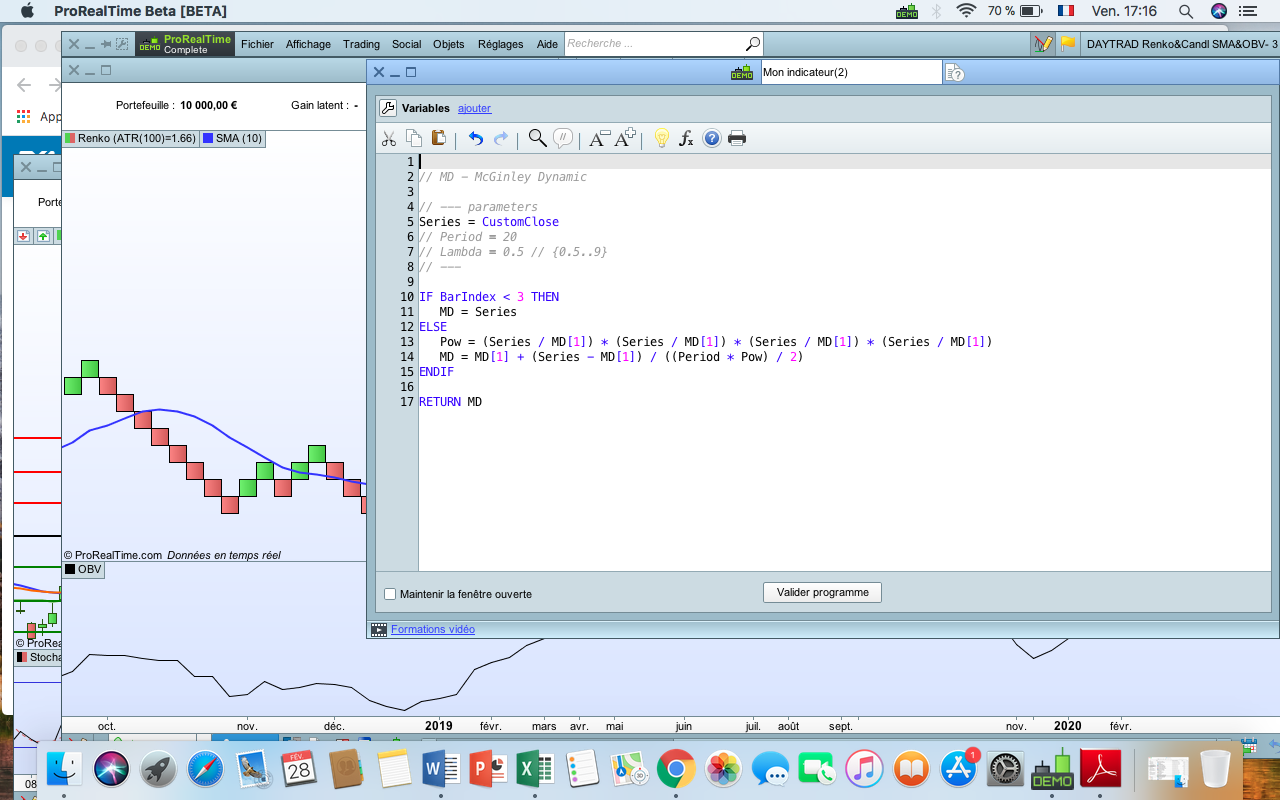Open the Trading menu
The image size is (1280, 800).
click(x=361, y=44)
